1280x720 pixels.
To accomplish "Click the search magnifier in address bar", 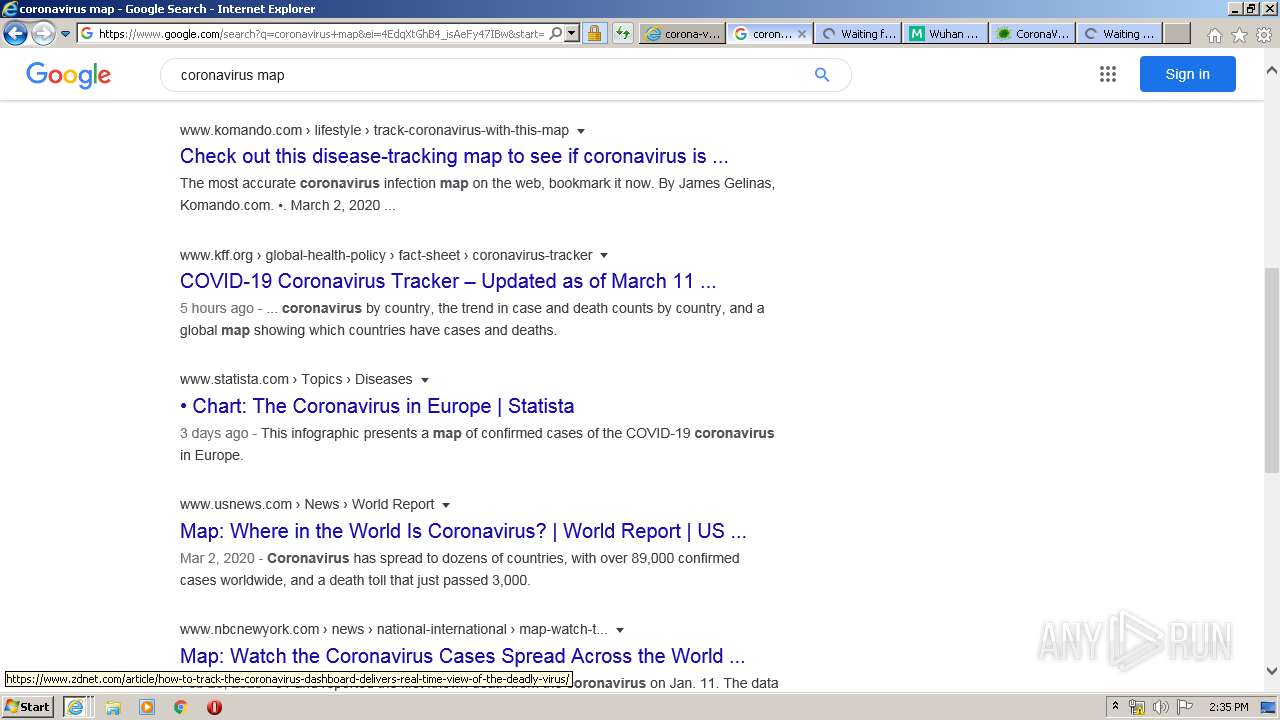I will (x=556, y=33).
